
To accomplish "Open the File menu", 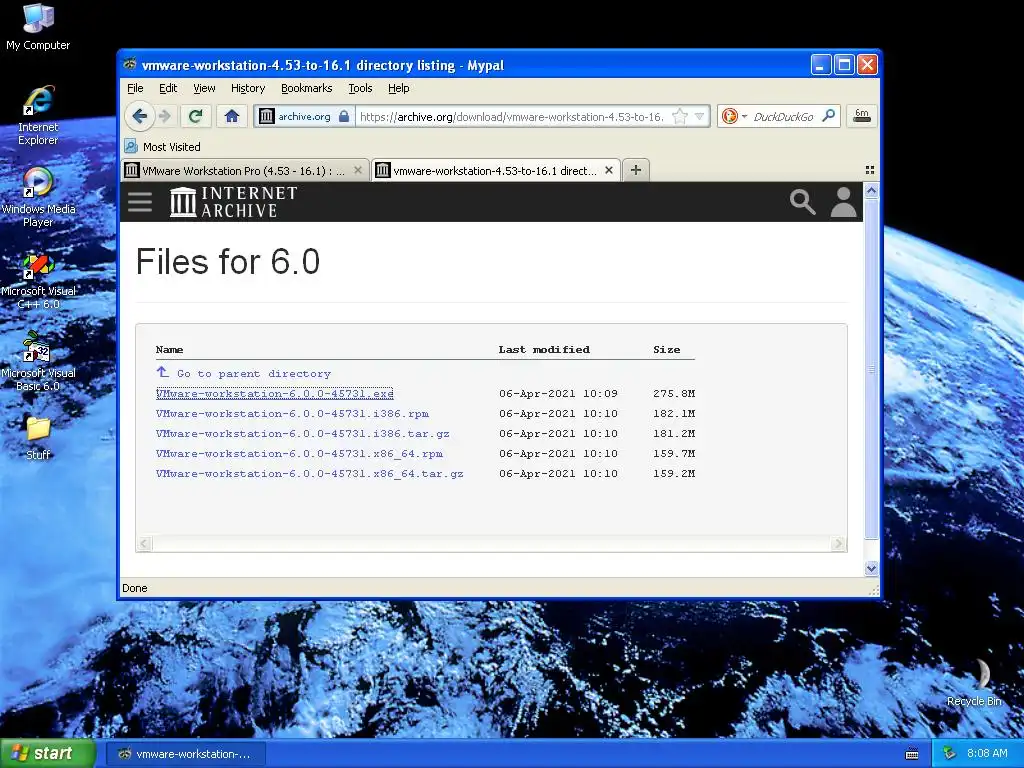I will point(135,88).
